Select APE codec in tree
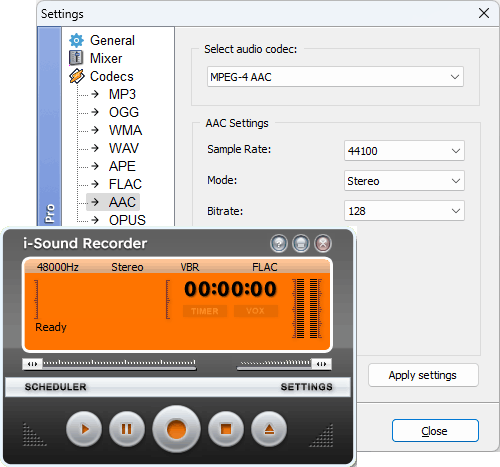The width and height of the screenshot is (500, 467). click(122, 166)
